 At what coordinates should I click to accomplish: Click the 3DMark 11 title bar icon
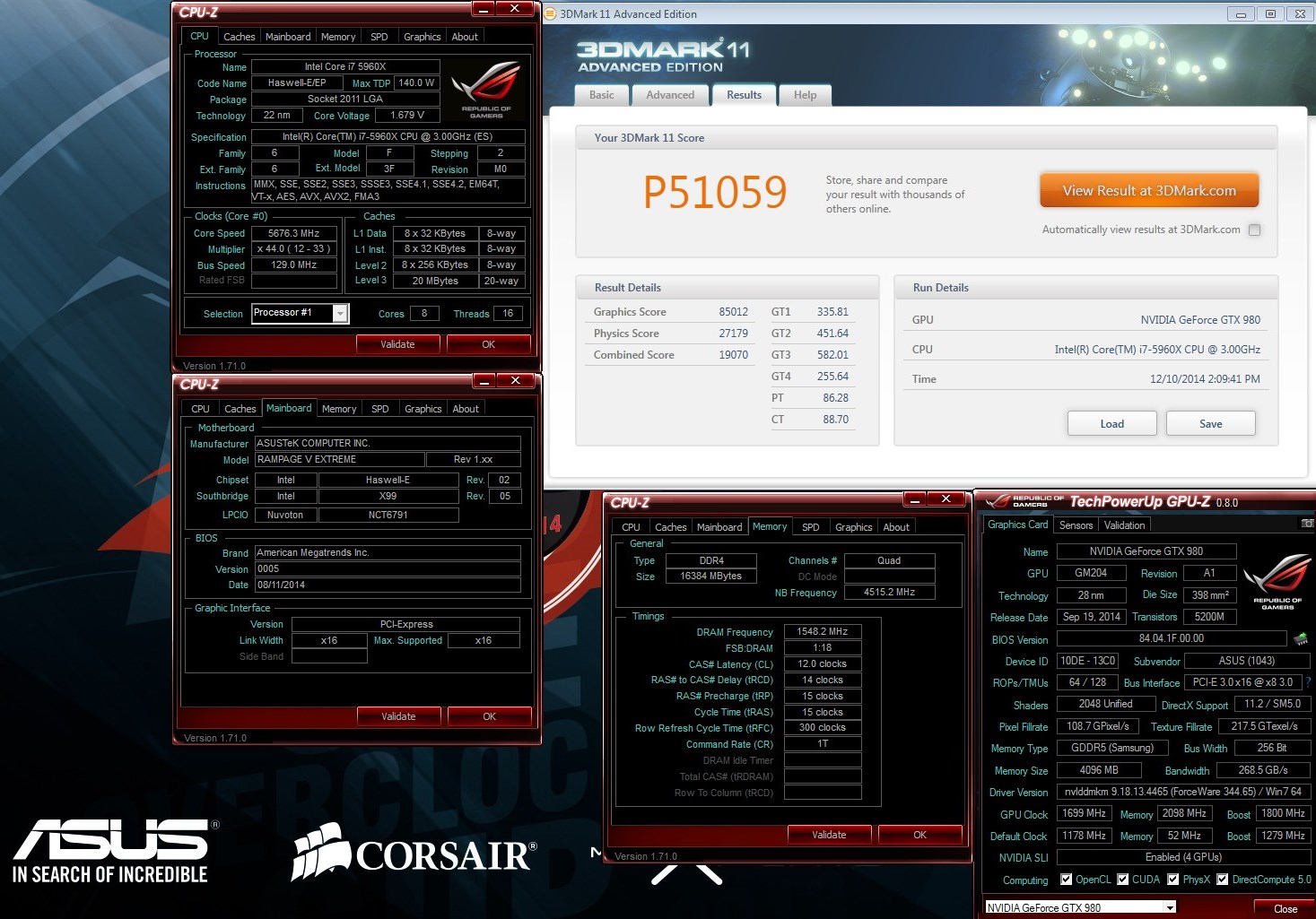pos(551,13)
